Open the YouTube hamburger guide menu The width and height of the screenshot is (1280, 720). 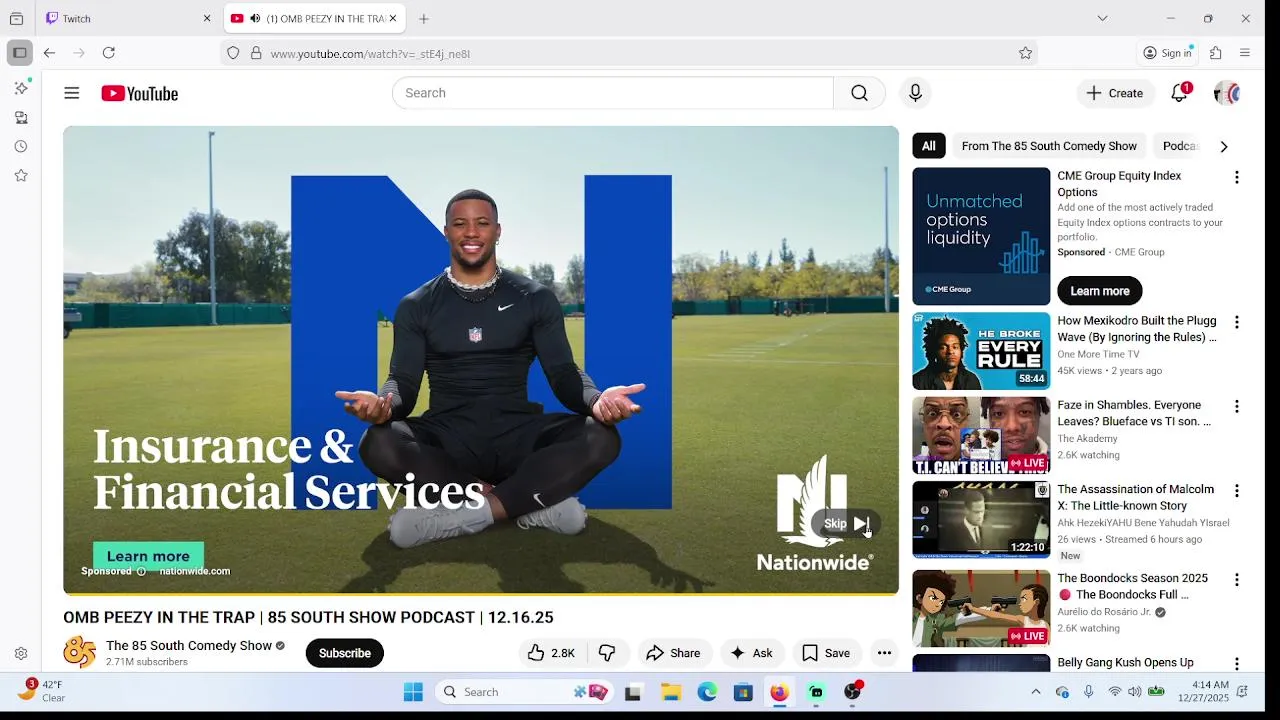coord(71,93)
